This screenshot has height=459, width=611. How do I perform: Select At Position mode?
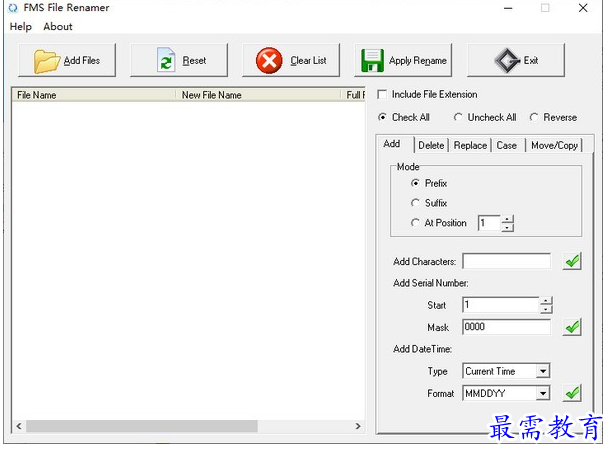[x=415, y=223]
